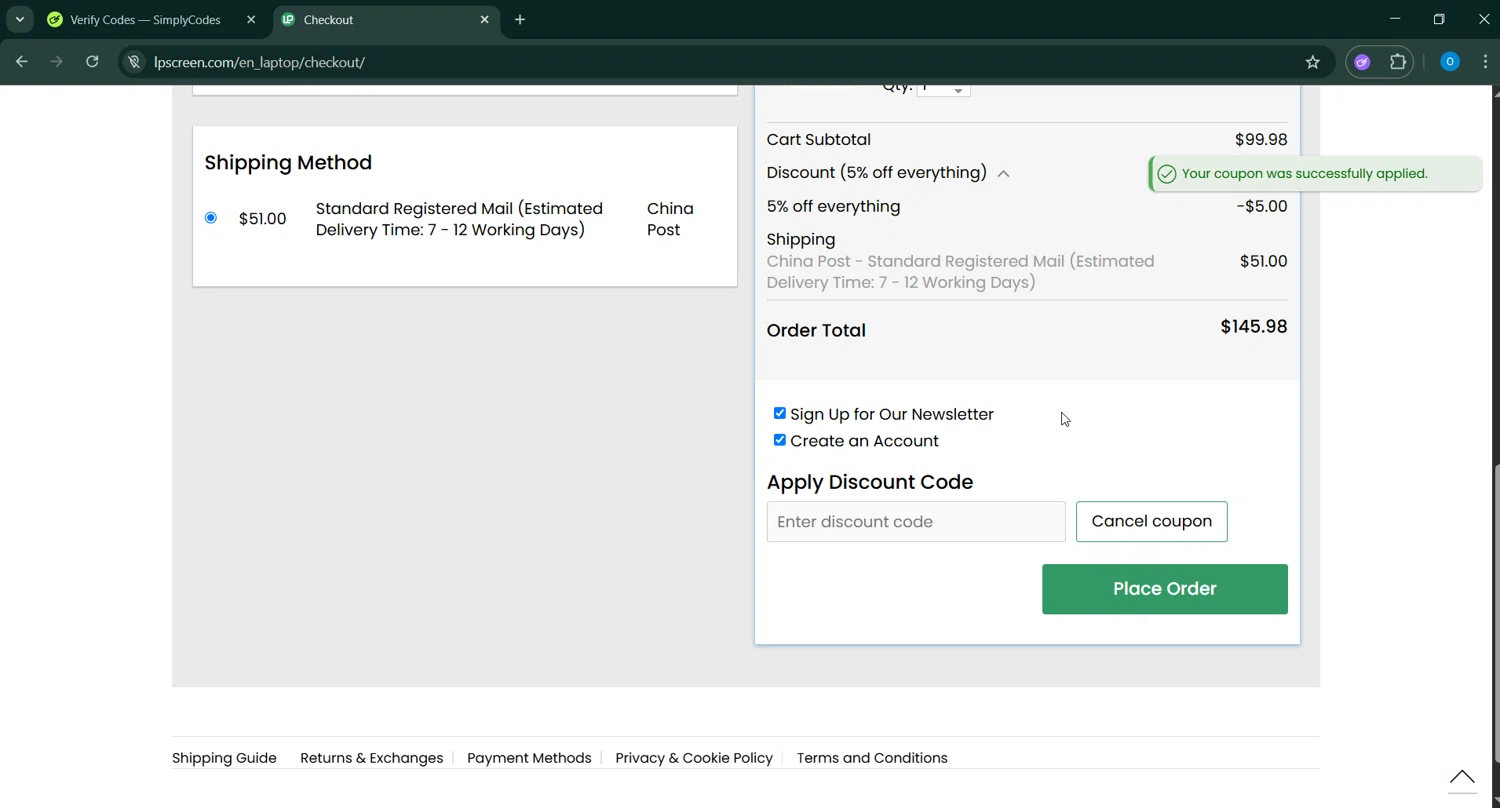
Task: Reload the checkout page
Action: (92, 62)
